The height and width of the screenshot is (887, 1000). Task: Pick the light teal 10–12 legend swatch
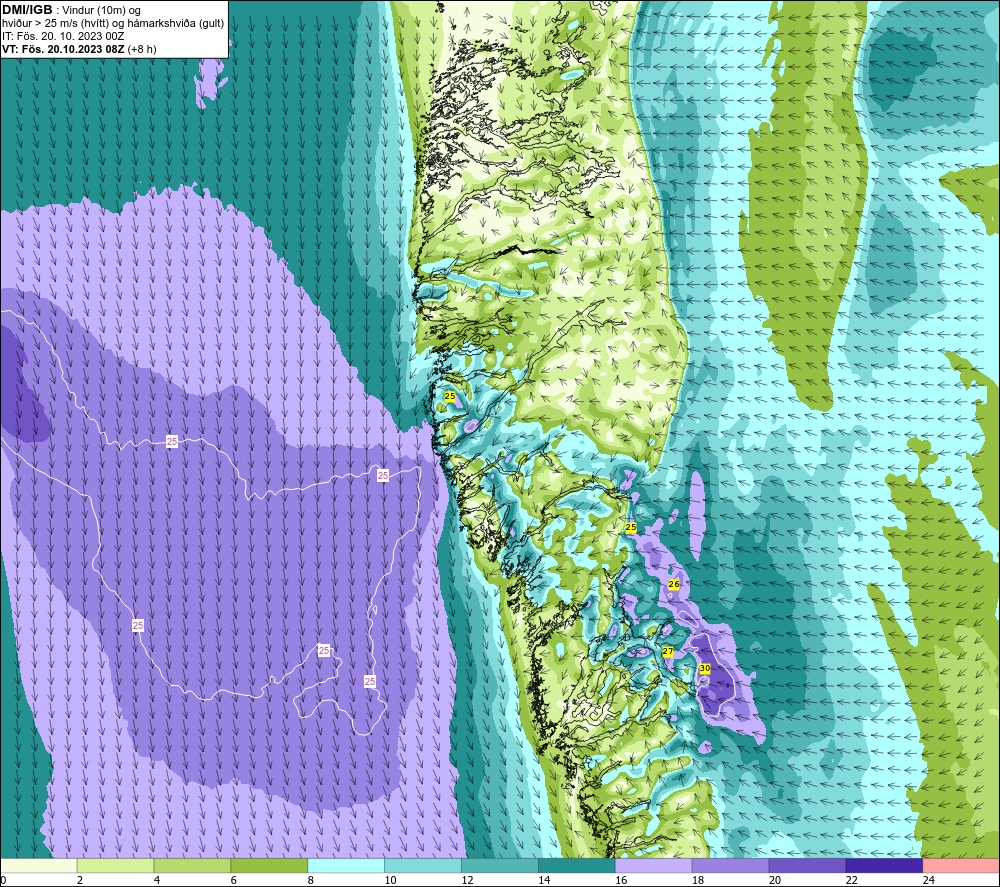(423, 865)
